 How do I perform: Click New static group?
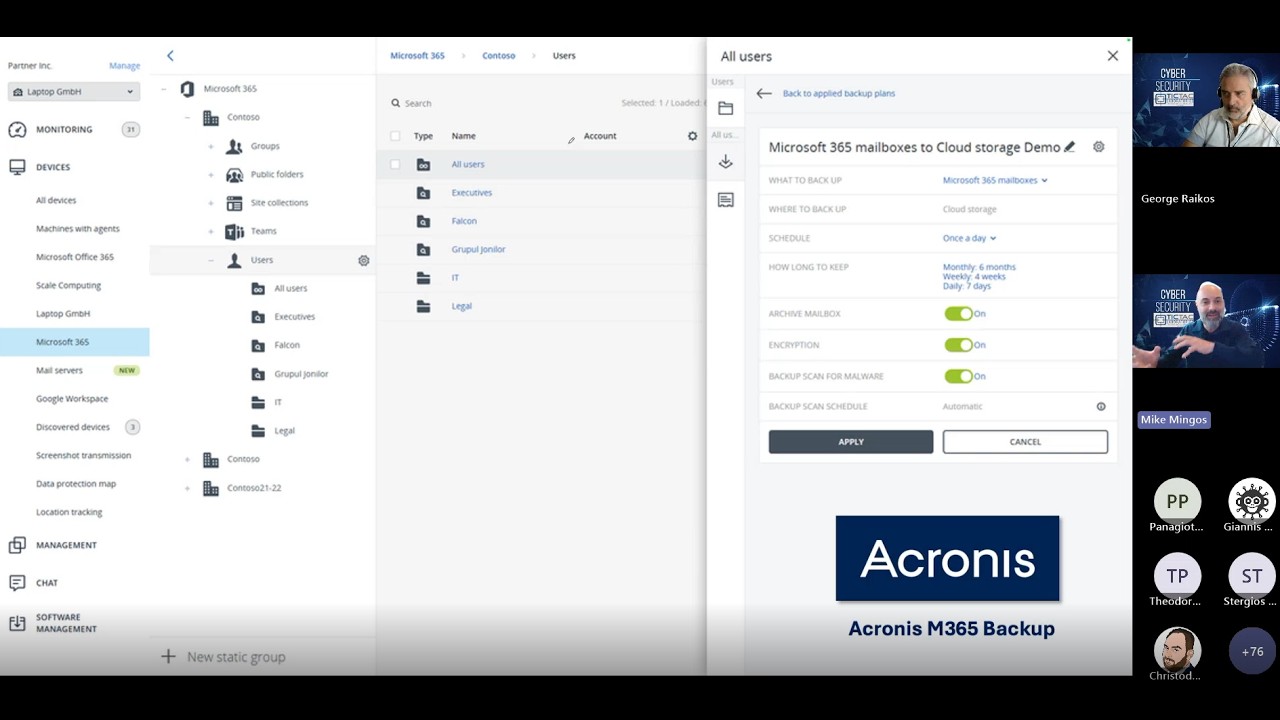pyautogui.click(x=224, y=657)
